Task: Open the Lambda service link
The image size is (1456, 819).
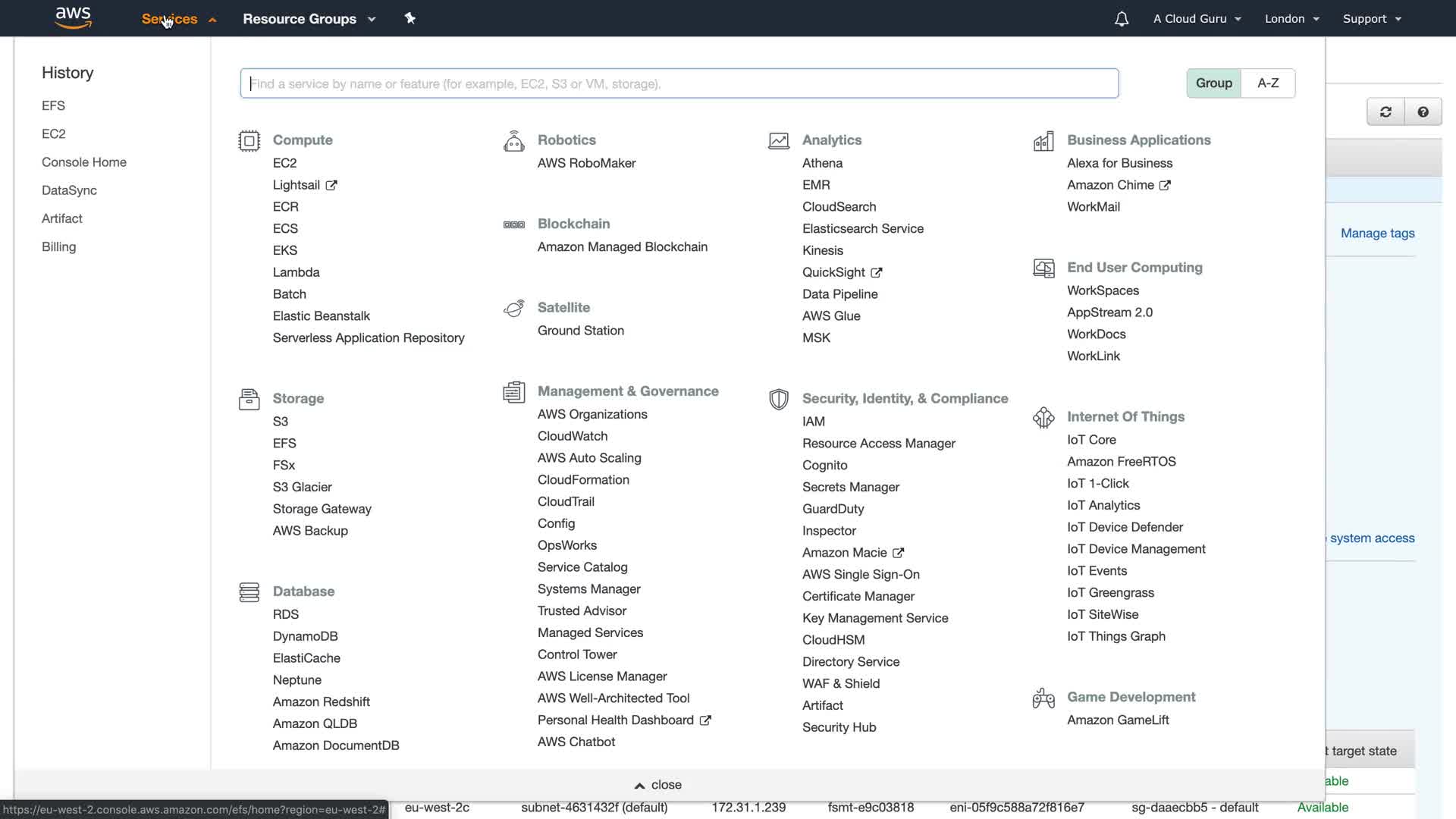Action: [x=296, y=272]
